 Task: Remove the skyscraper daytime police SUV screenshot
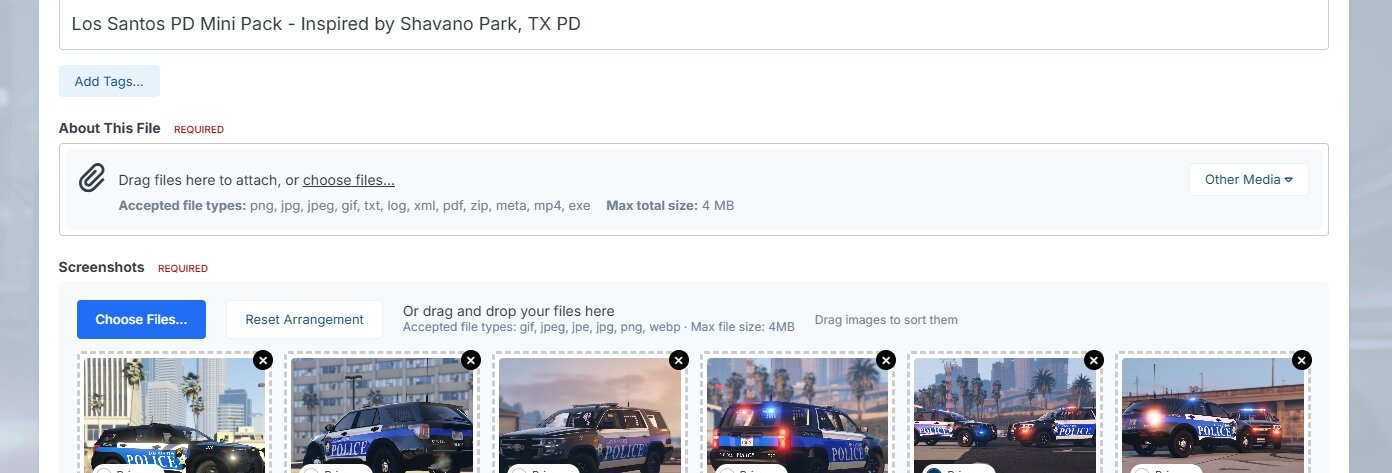(x=263, y=360)
